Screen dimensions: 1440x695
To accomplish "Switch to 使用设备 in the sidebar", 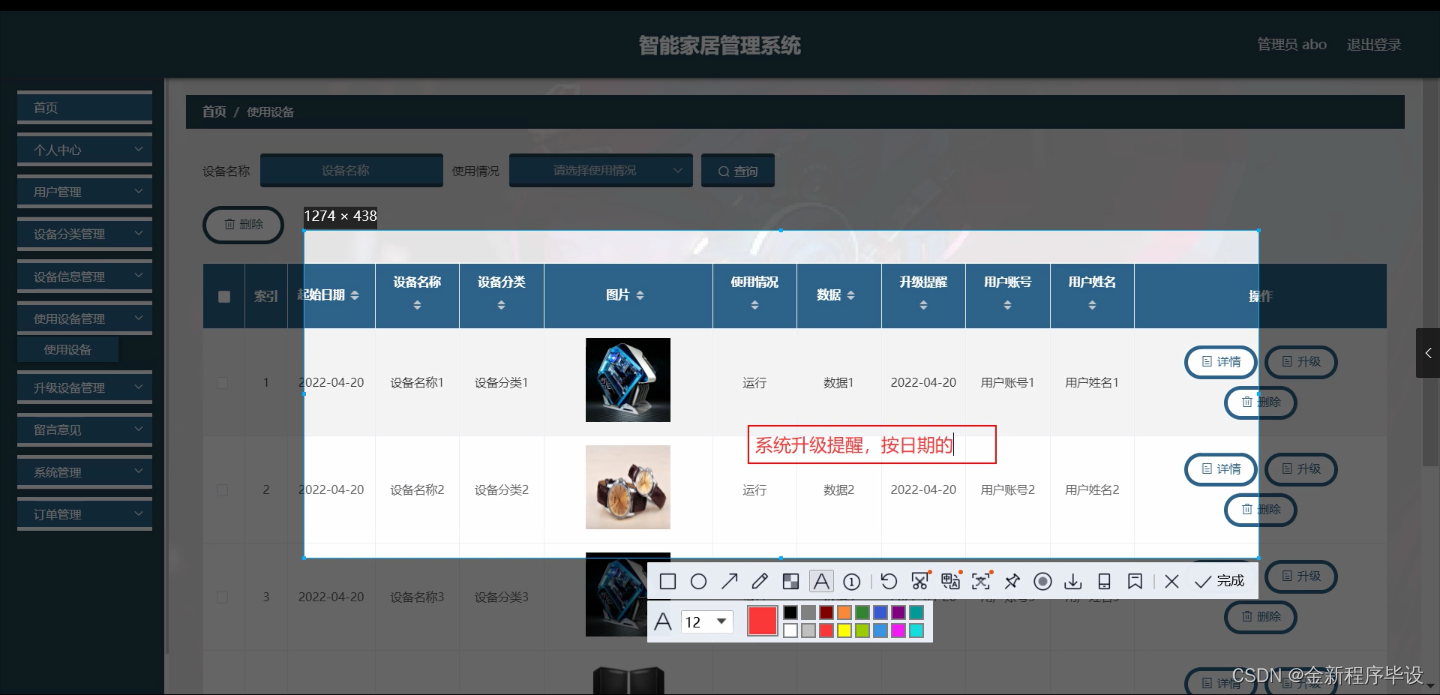I will click(68, 349).
